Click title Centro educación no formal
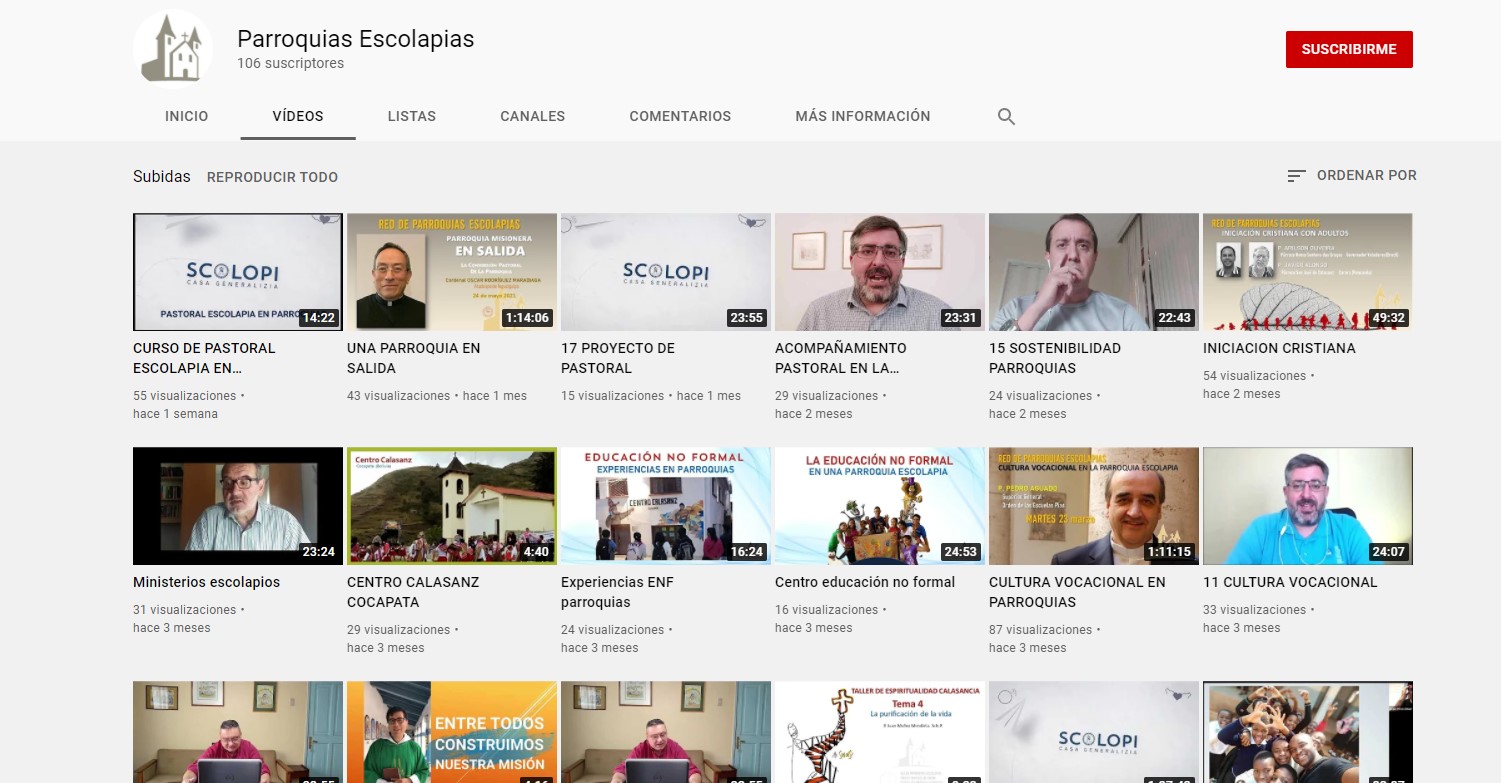This screenshot has width=1501, height=783. tap(865, 582)
